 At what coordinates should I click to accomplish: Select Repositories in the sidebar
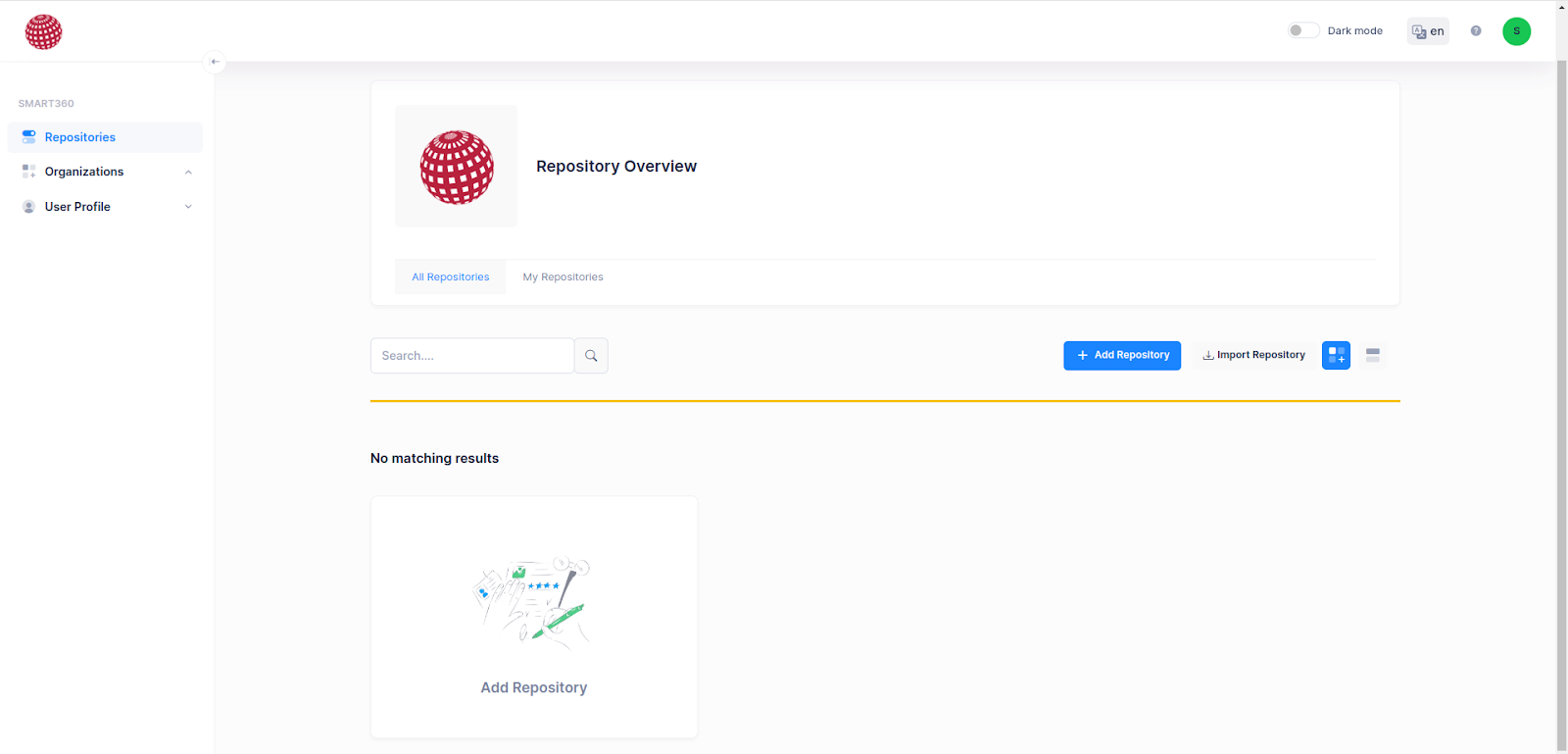(x=105, y=137)
